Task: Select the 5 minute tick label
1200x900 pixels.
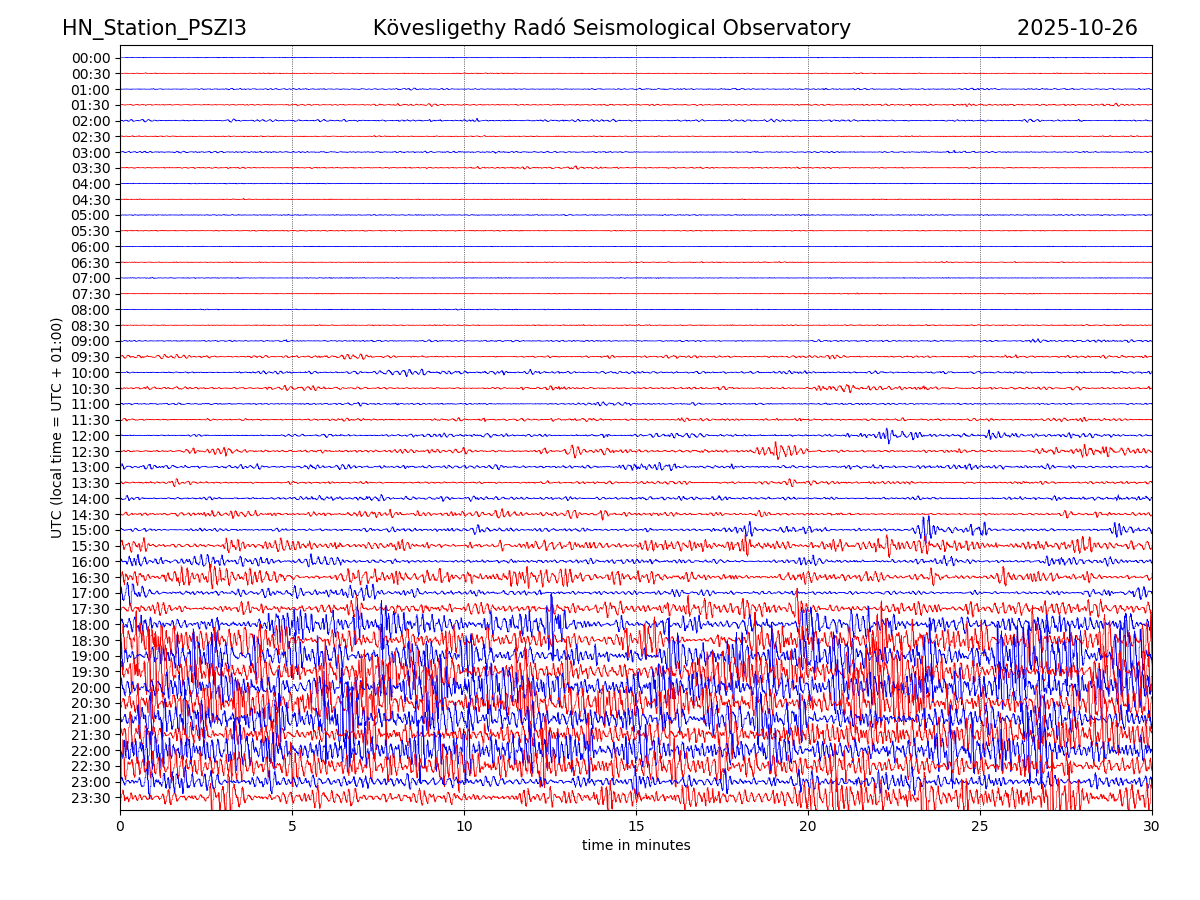Action: (292, 826)
